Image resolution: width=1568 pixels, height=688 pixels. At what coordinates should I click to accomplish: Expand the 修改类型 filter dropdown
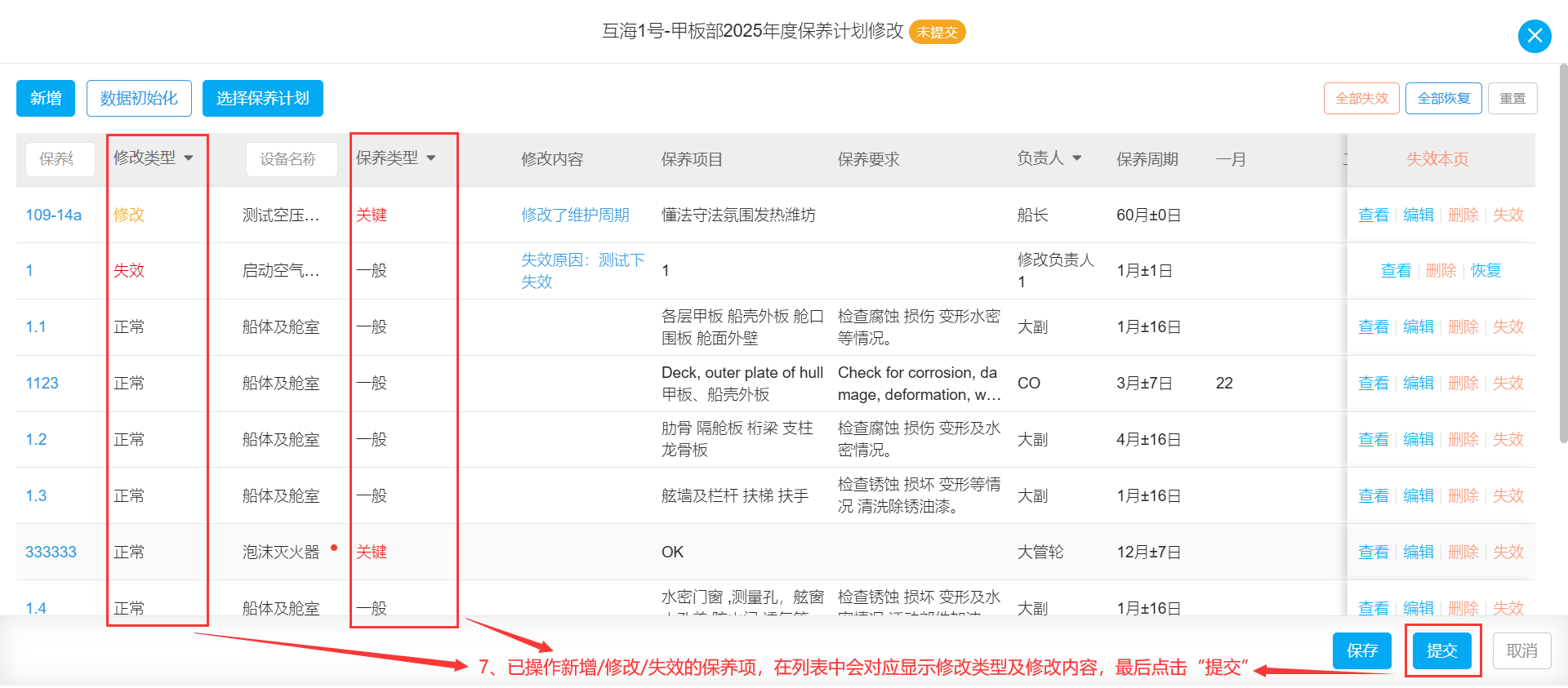click(189, 158)
